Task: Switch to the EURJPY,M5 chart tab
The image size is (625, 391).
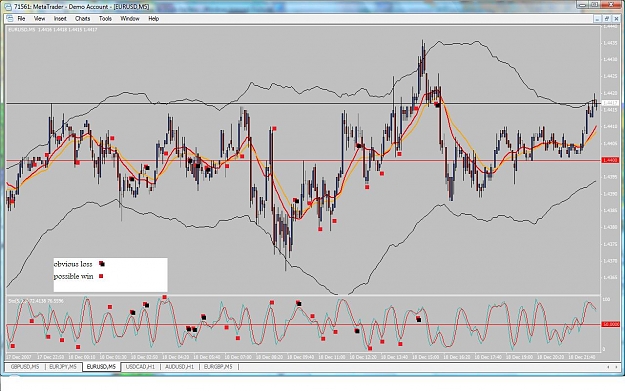Action: pyautogui.click(x=63, y=367)
